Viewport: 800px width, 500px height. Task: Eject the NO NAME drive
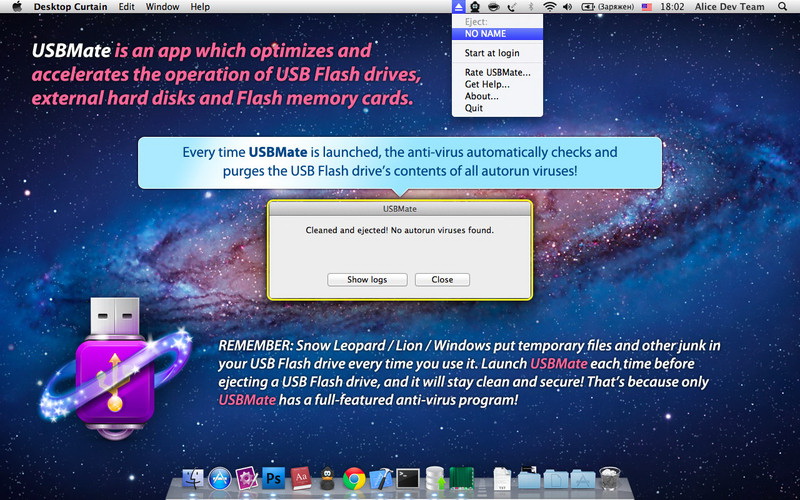coord(486,33)
